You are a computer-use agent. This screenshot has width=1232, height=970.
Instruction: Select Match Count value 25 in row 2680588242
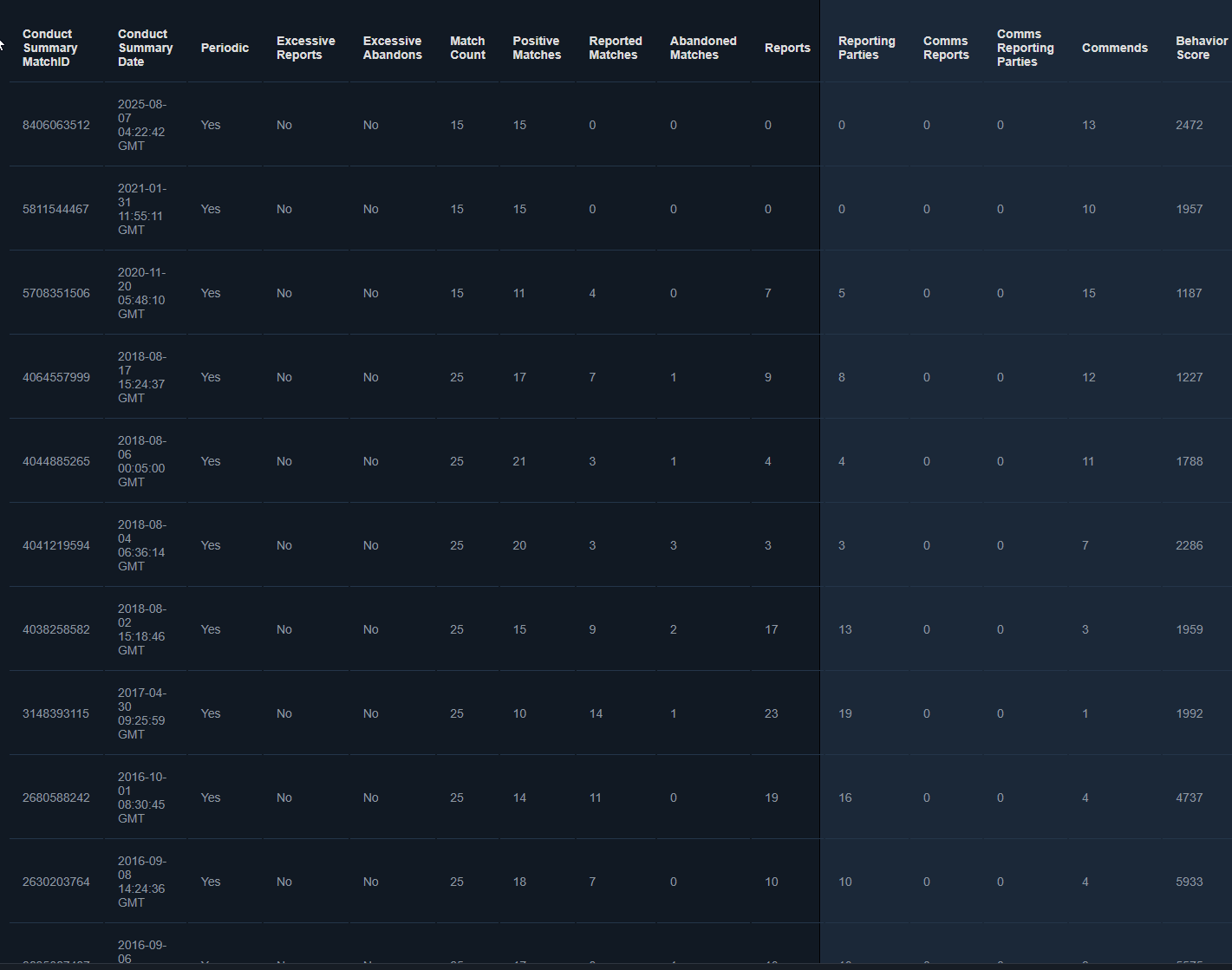coord(457,797)
